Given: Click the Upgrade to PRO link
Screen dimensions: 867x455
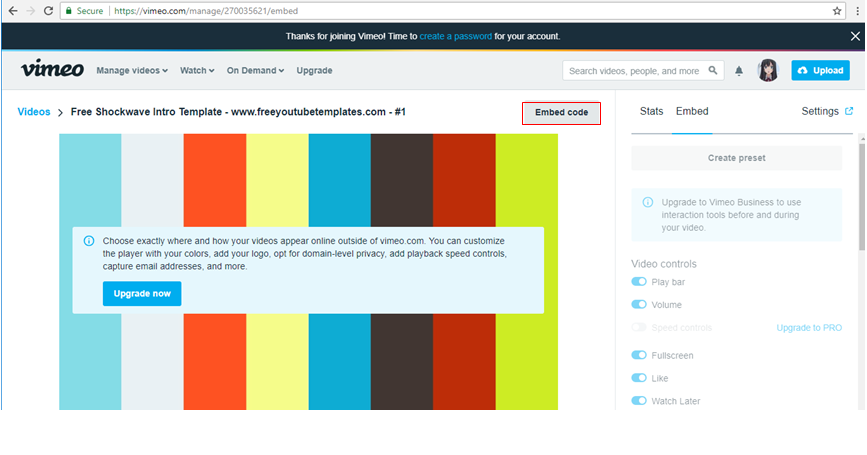Looking at the screenshot, I should [809, 328].
